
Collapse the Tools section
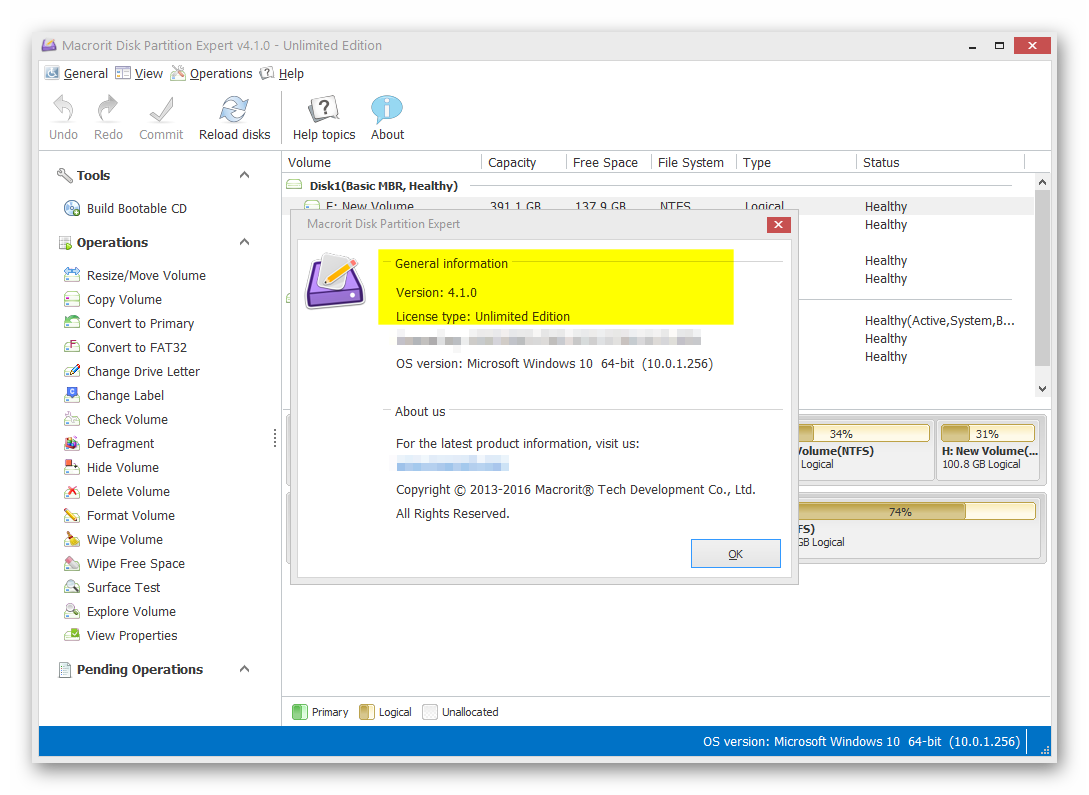244,175
